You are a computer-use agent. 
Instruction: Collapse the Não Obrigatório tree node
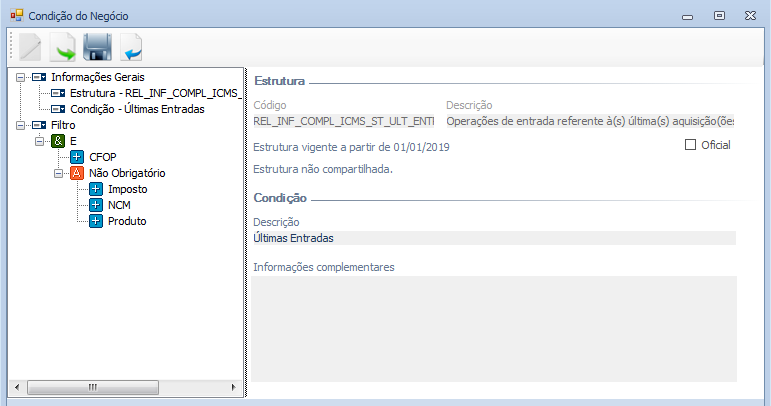pos(59,173)
